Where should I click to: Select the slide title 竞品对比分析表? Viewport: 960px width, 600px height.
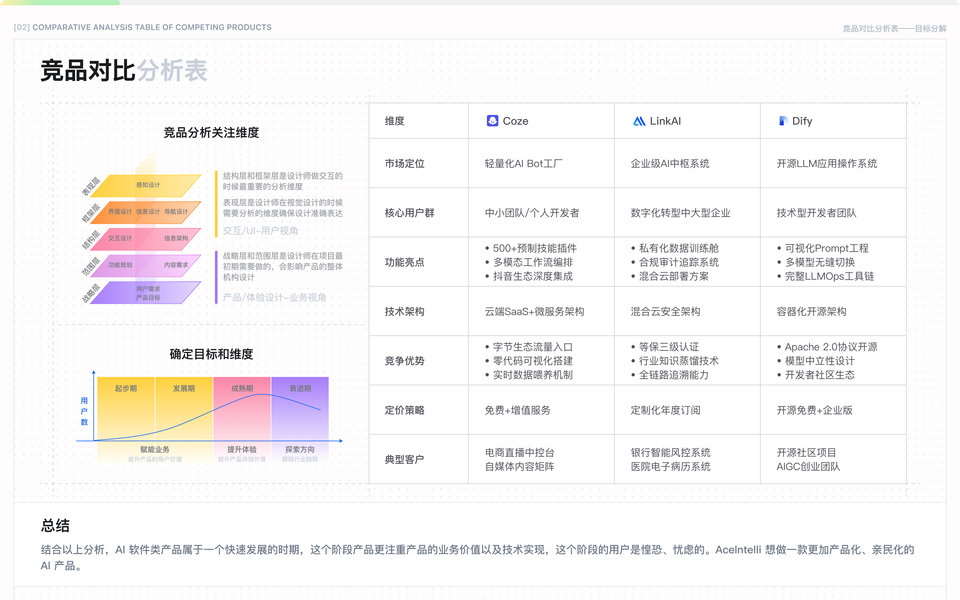(124, 70)
